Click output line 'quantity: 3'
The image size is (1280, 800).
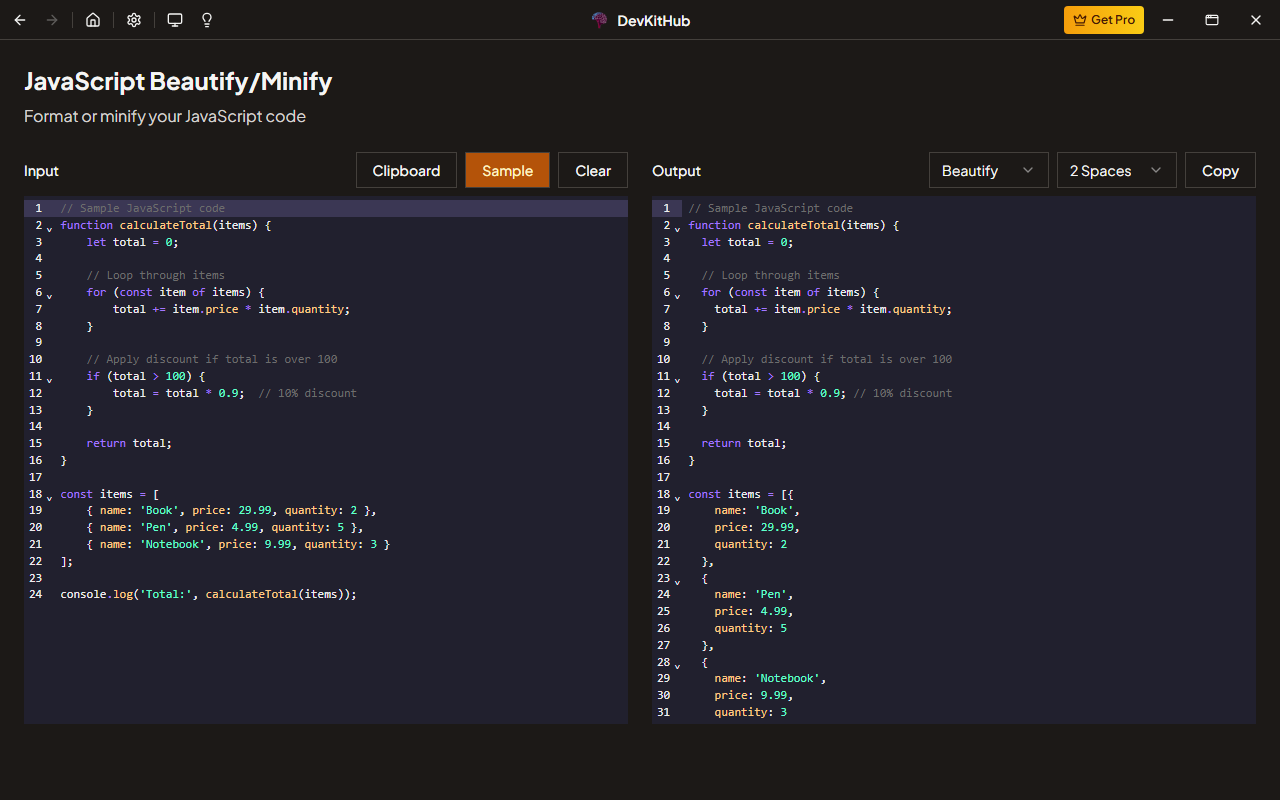click(x=751, y=712)
